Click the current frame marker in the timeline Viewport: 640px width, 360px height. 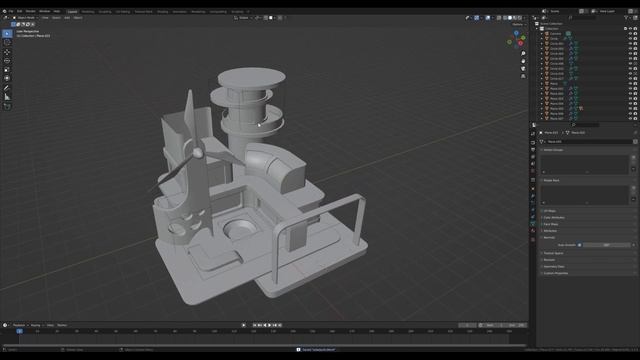click(20, 331)
